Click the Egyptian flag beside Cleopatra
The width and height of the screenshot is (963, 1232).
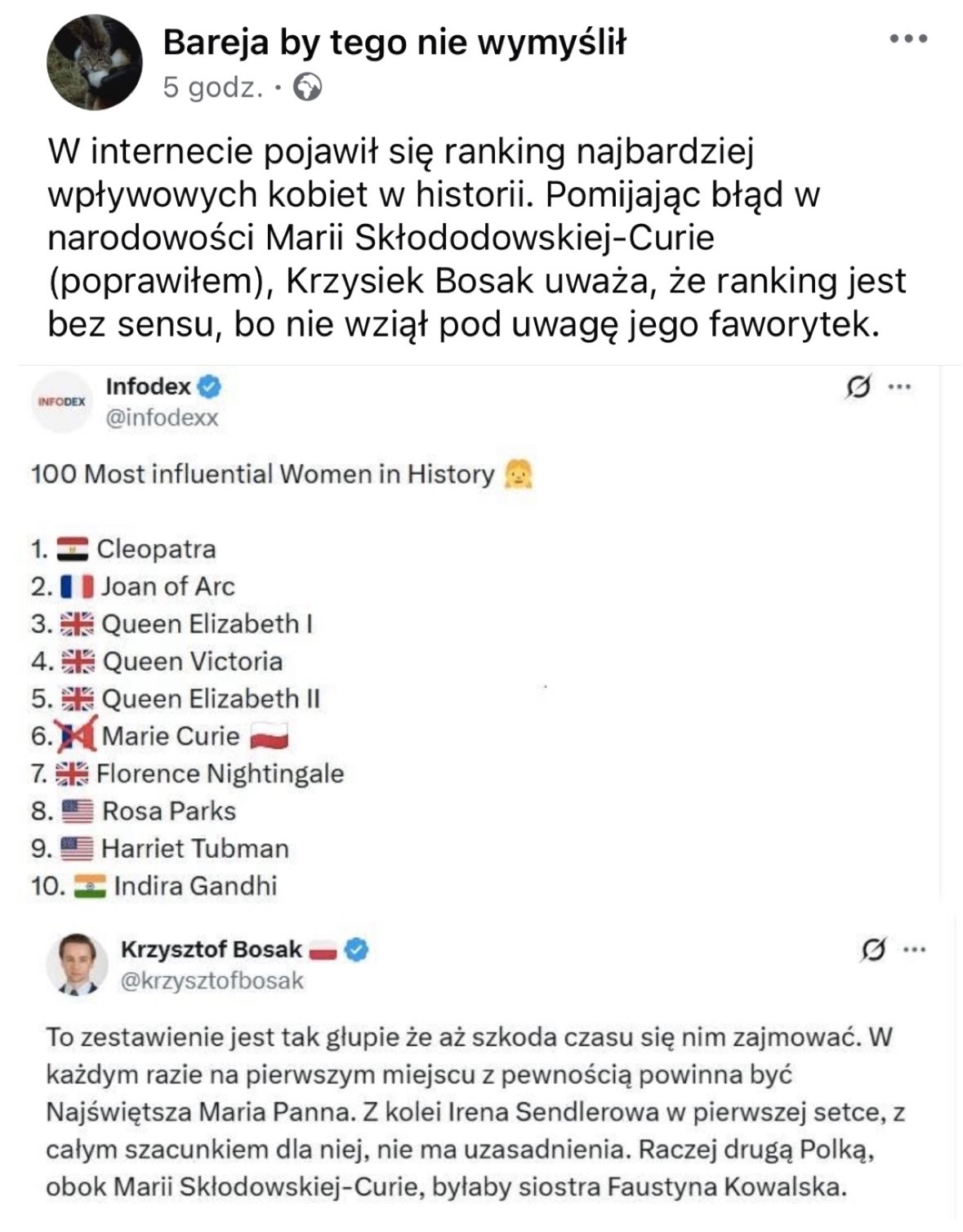tap(73, 549)
